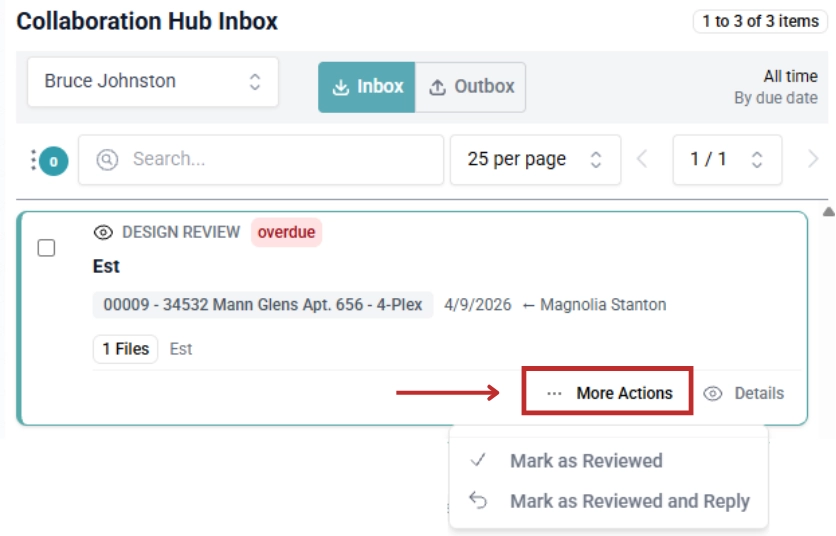Click the Est item title

pyautogui.click(x=106, y=266)
